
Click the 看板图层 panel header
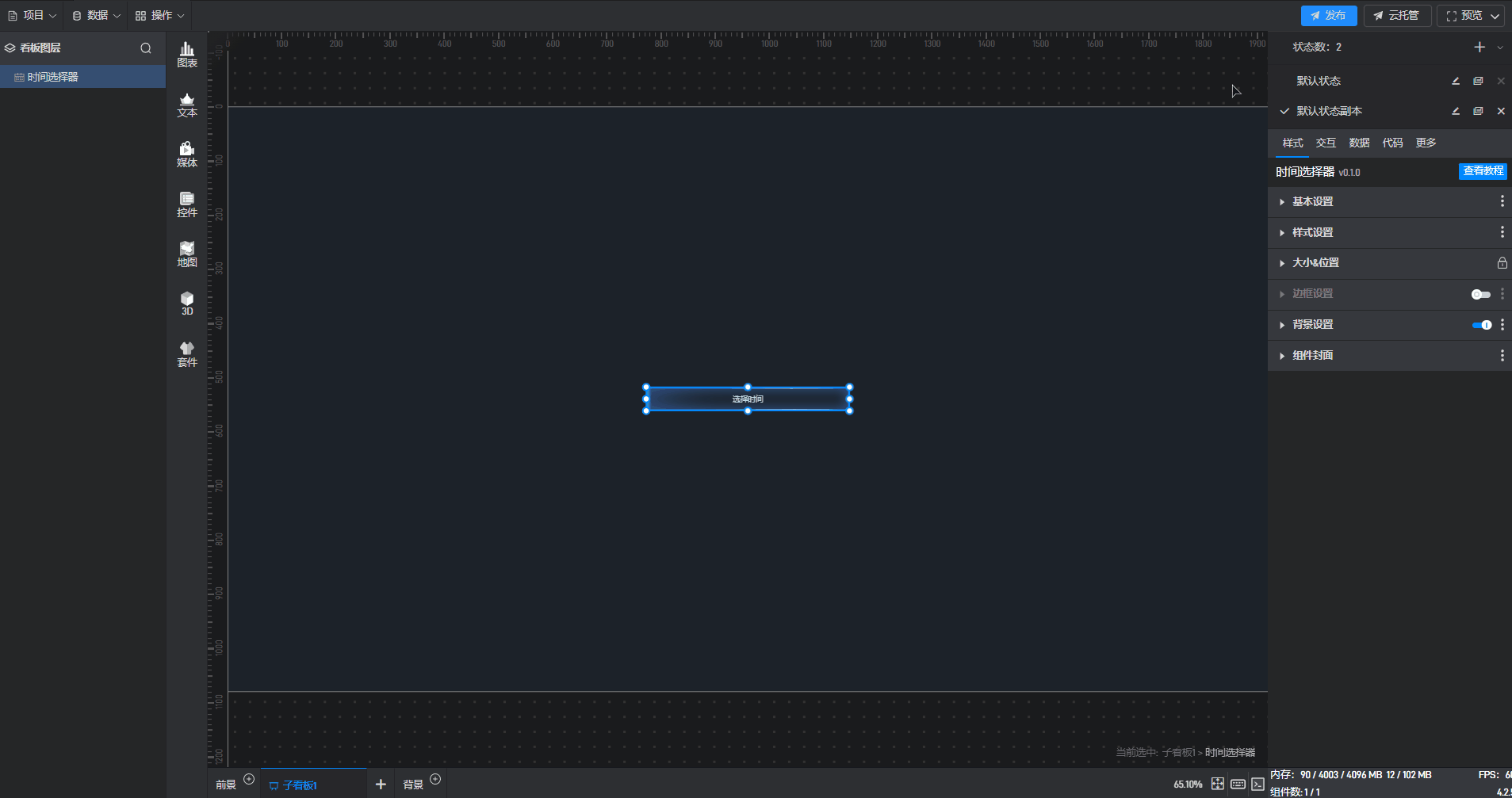tap(40, 48)
